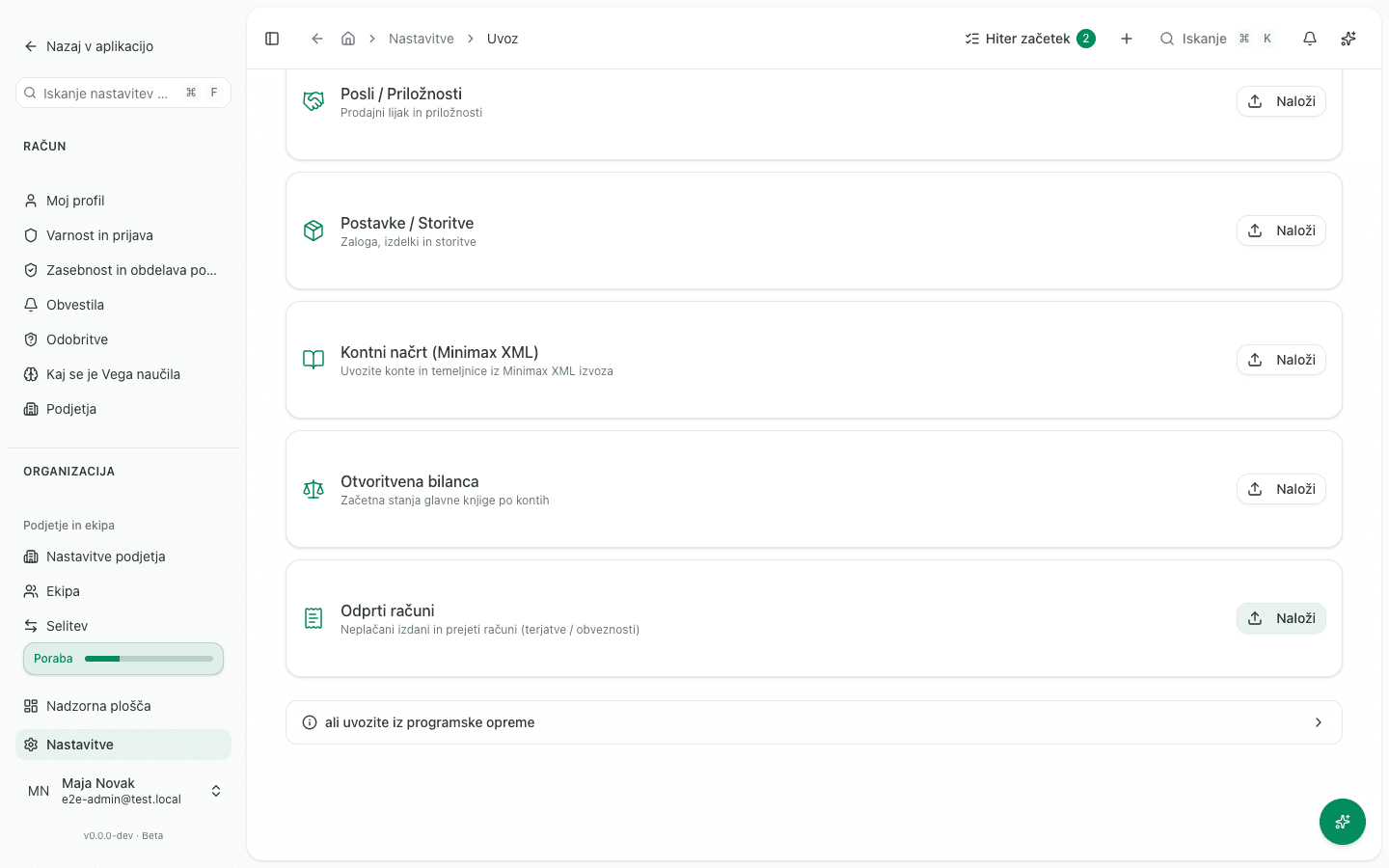
Task: Click the Nastavitve breadcrumb link
Action: 422,39
